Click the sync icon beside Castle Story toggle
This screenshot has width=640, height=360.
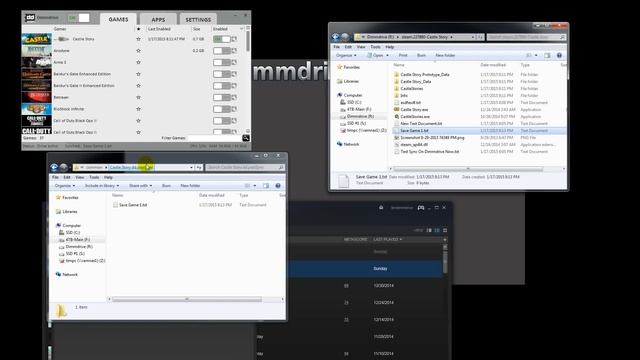point(234,39)
